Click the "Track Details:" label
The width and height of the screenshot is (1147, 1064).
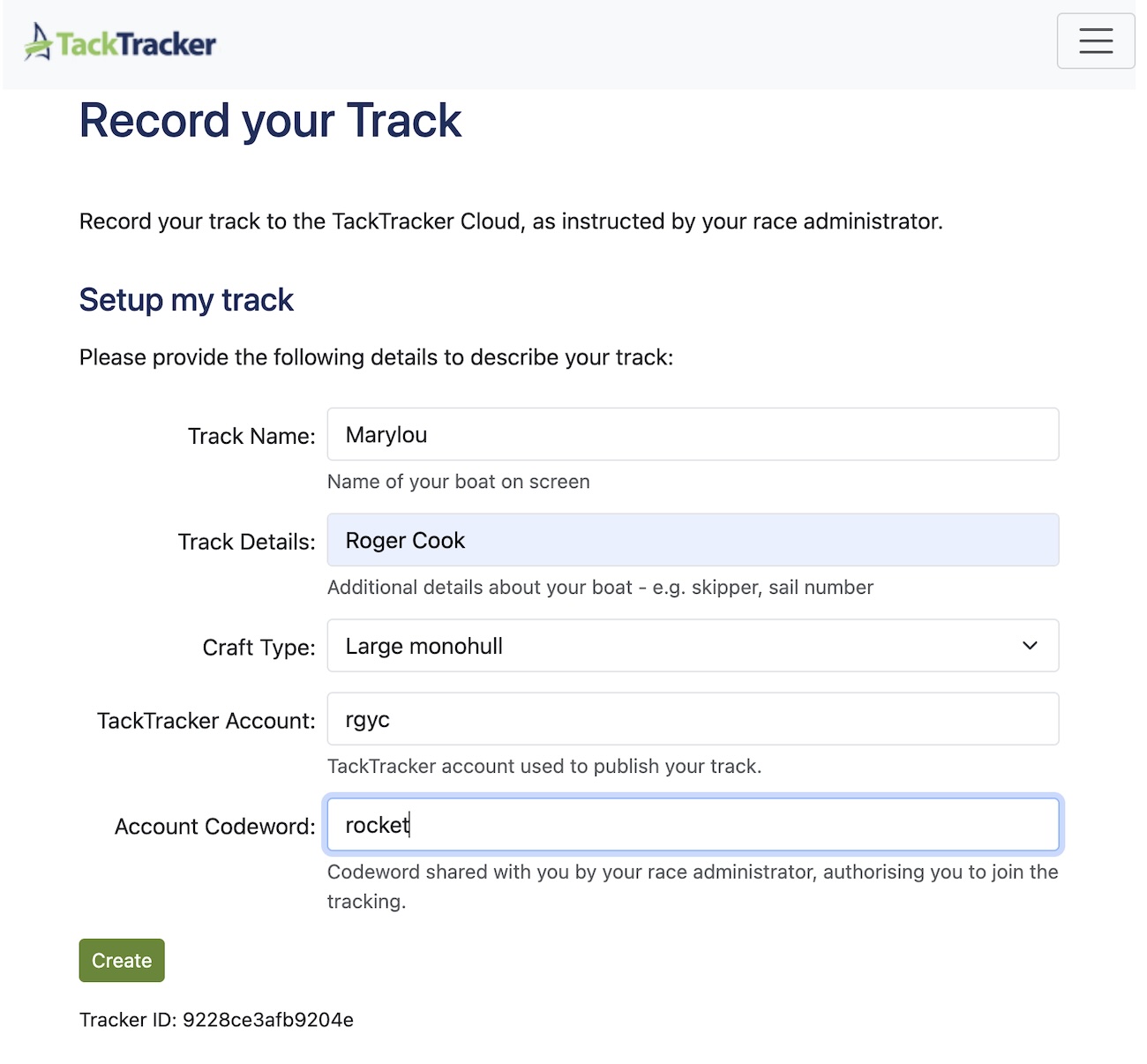pyautogui.click(x=246, y=542)
